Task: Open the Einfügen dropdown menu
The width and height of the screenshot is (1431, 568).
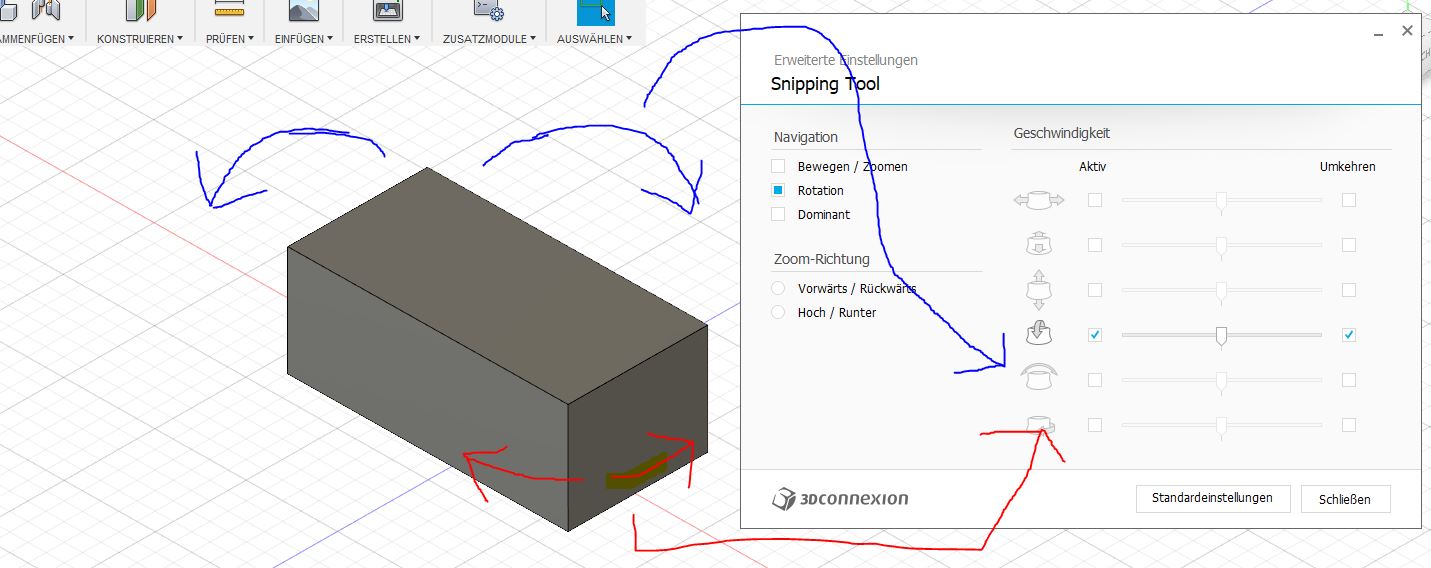Action: tap(303, 39)
